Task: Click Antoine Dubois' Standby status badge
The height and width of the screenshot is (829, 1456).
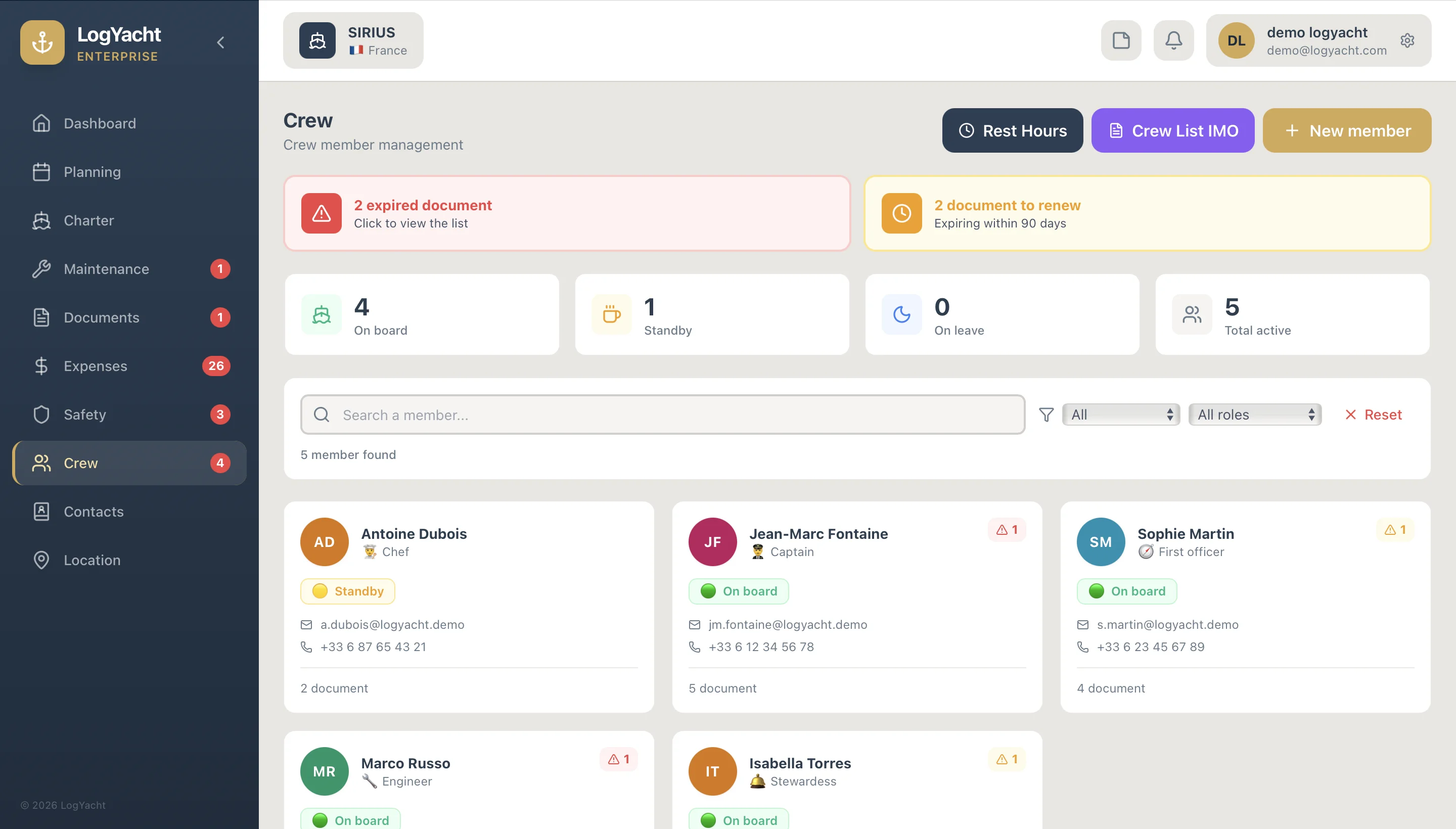Action: point(347,591)
